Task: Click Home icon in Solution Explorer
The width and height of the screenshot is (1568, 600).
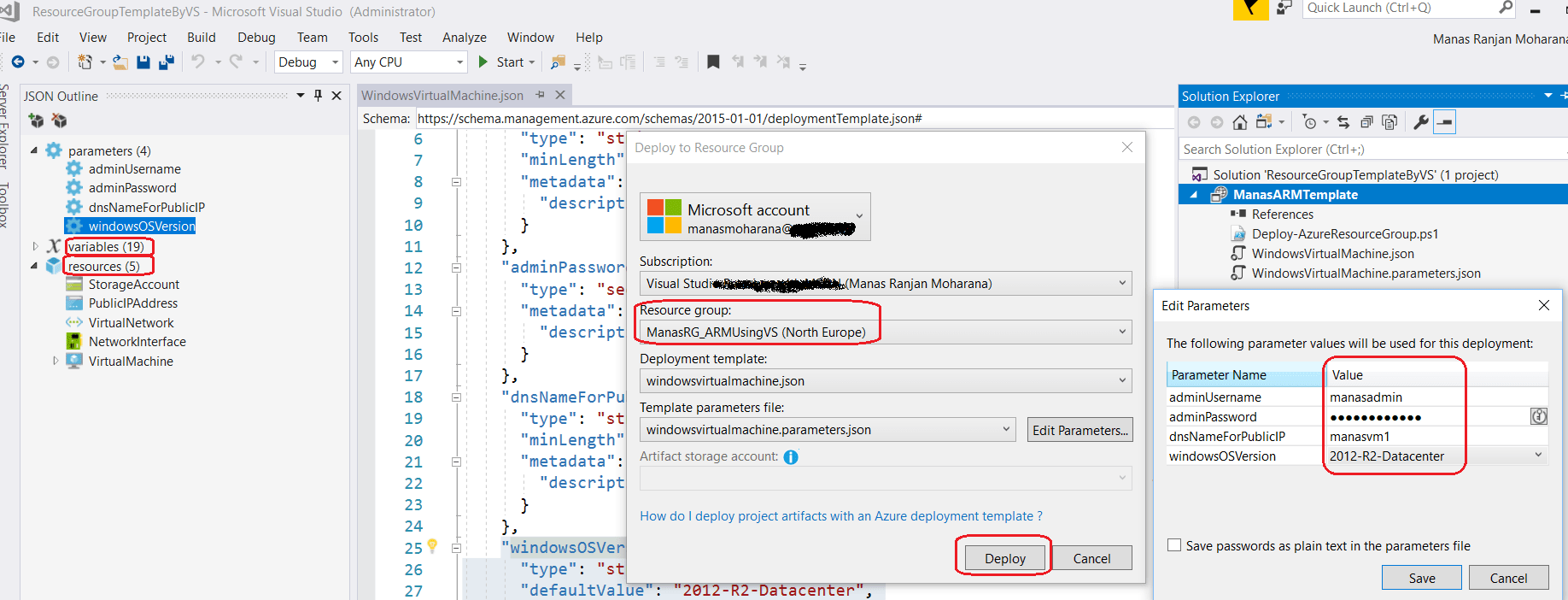Action: [1240, 122]
